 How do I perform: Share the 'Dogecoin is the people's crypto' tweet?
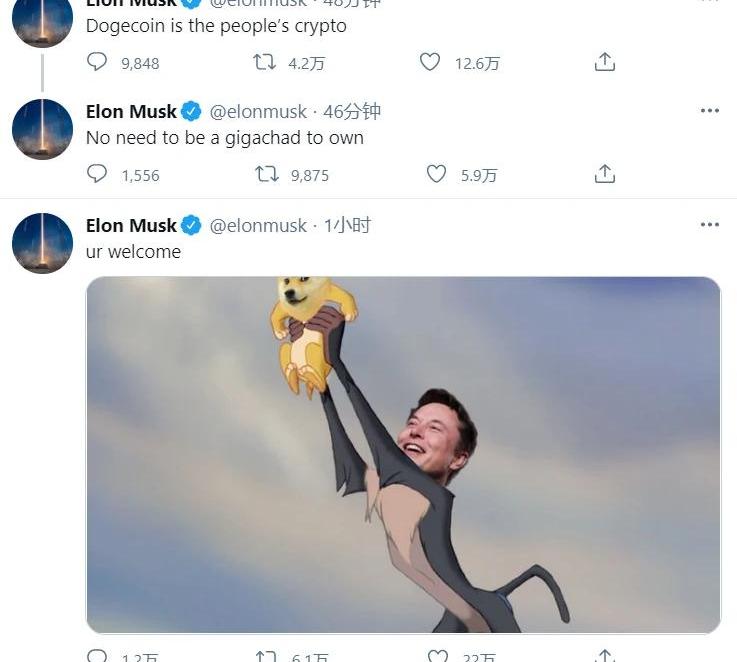pos(604,62)
